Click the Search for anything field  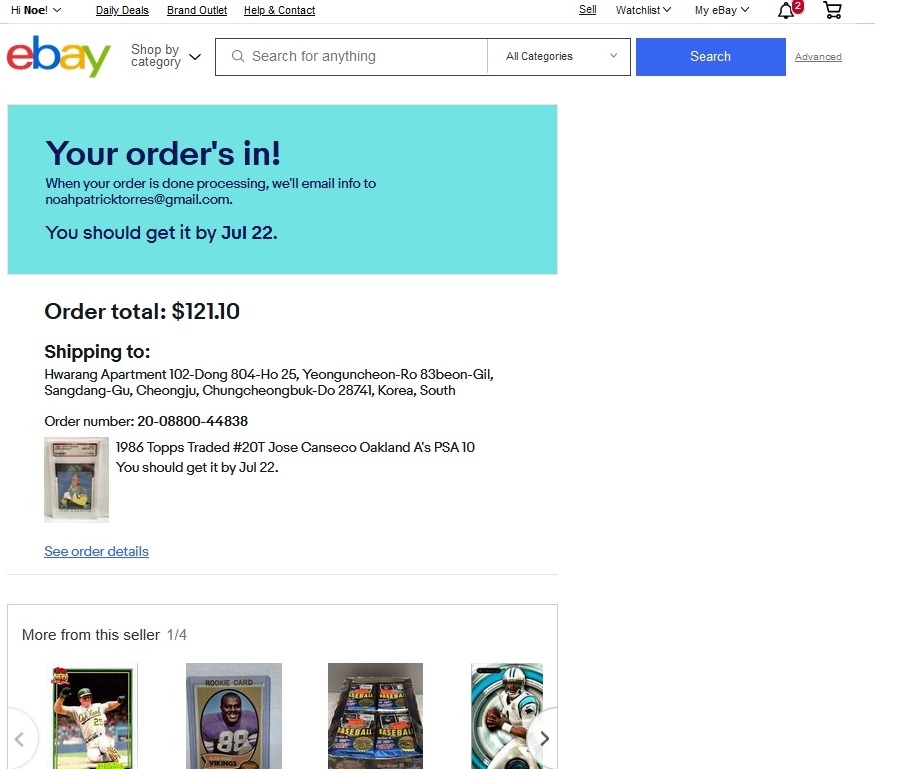[351, 57]
